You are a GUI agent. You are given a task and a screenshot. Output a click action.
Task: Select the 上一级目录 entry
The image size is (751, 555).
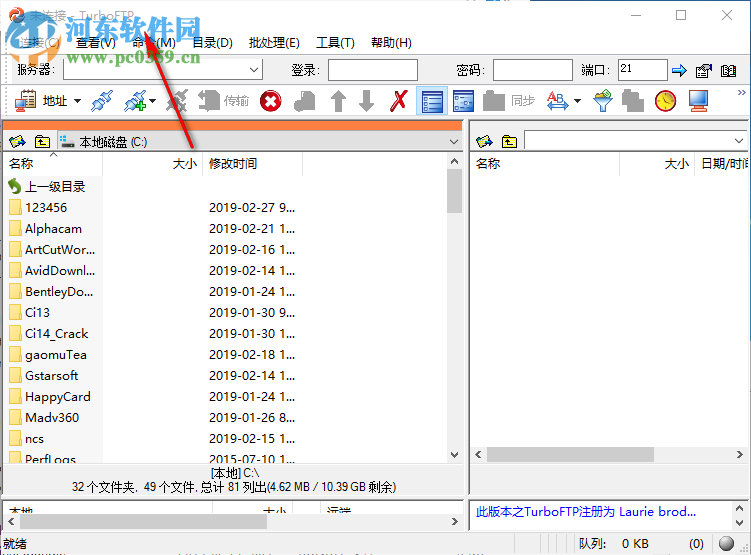coord(47,186)
